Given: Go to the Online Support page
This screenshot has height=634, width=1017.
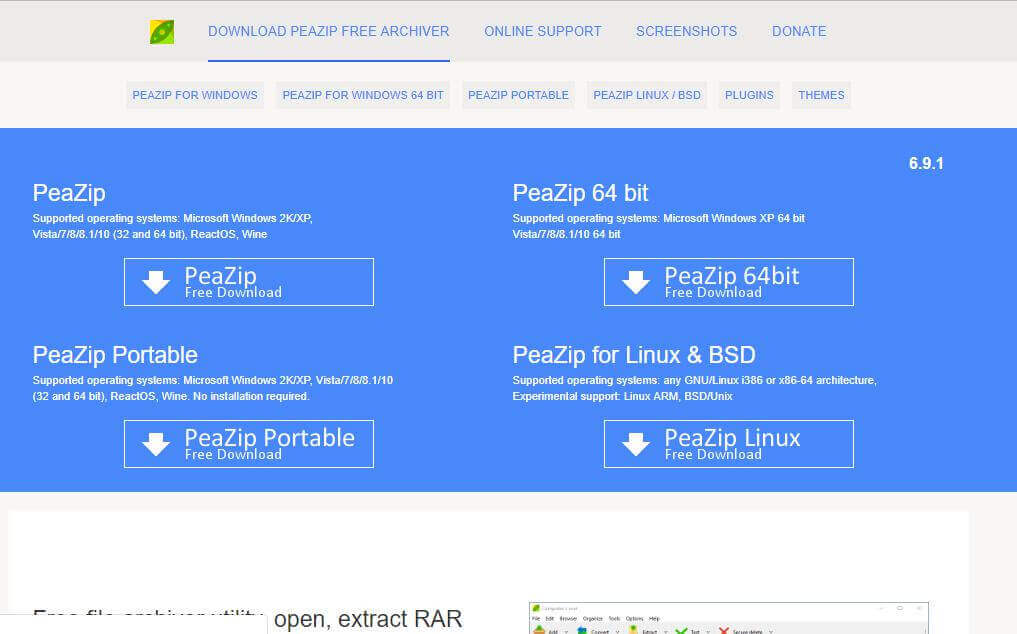Looking at the screenshot, I should 543,31.
